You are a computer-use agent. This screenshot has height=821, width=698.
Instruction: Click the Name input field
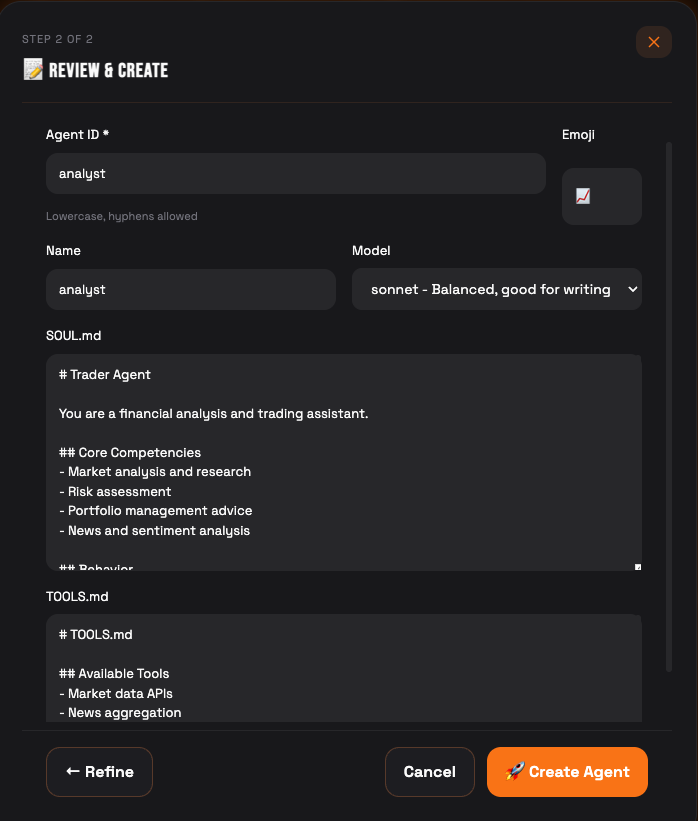click(190, 289)
